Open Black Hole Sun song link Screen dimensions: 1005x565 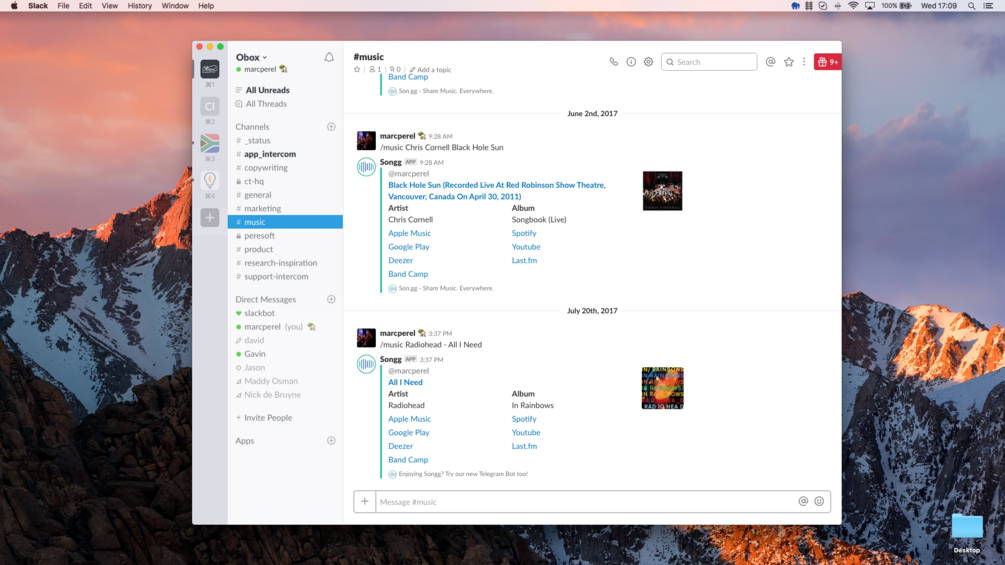click(497, 191)
